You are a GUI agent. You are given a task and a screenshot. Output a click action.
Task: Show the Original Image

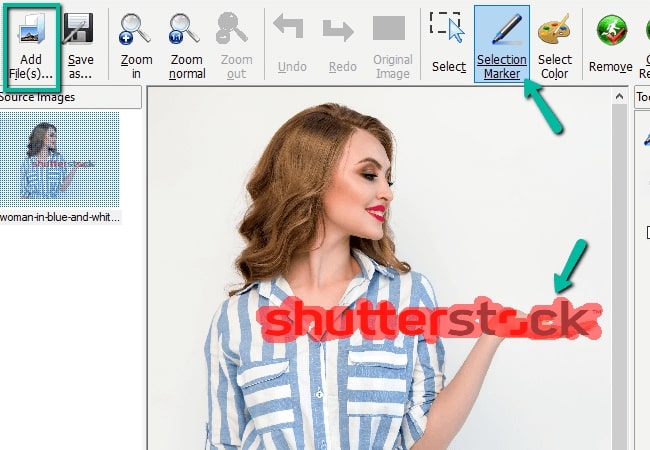coord(392,46)
